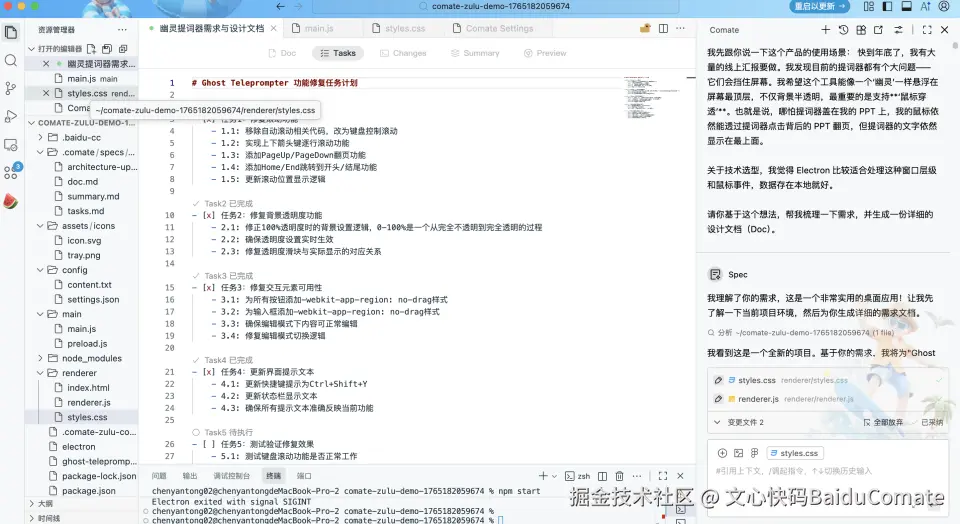
Task: Click the 重启以更新 button
Action: tap(820, 6)
